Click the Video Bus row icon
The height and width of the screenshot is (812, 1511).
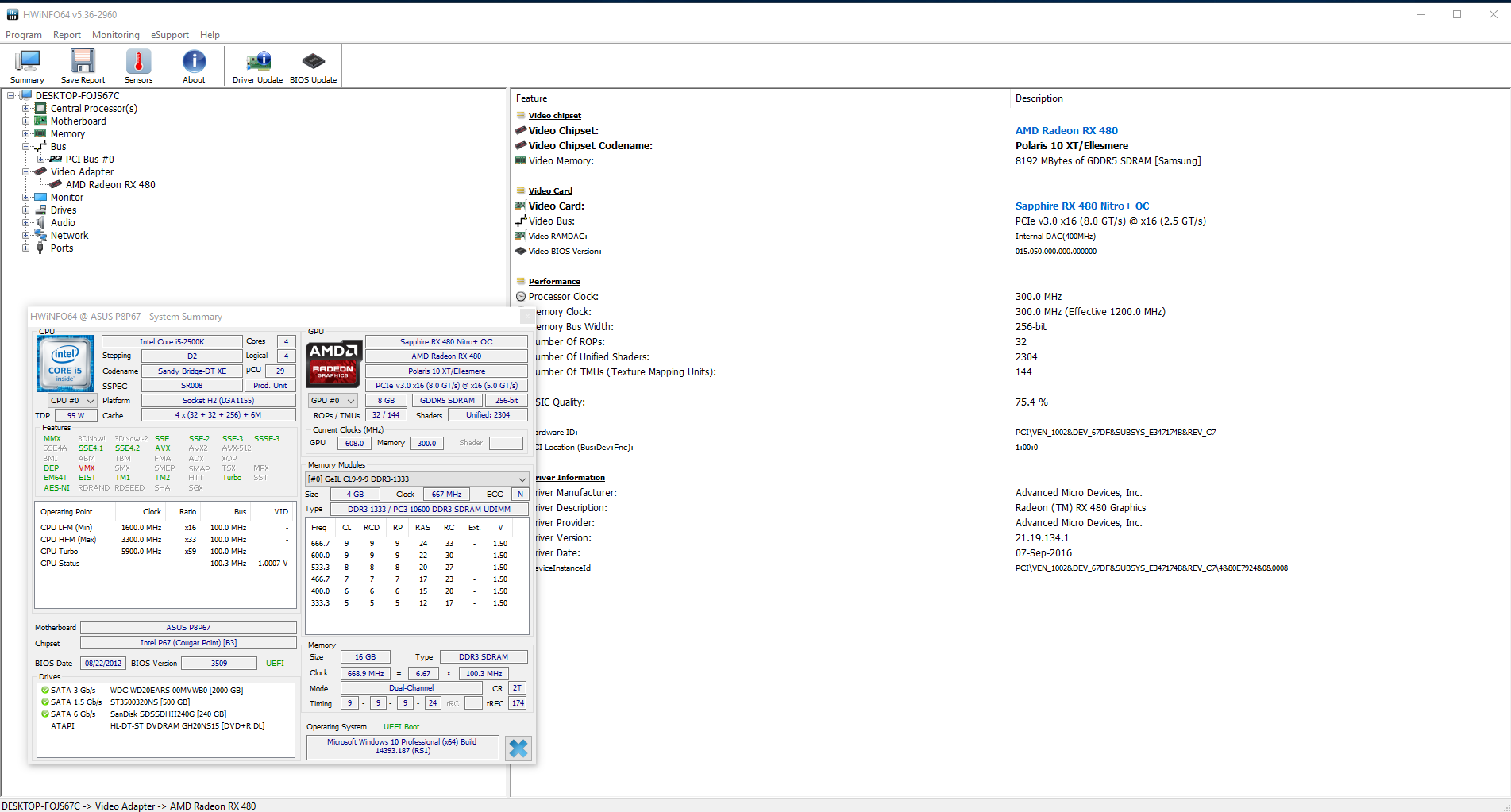[521, 221]
